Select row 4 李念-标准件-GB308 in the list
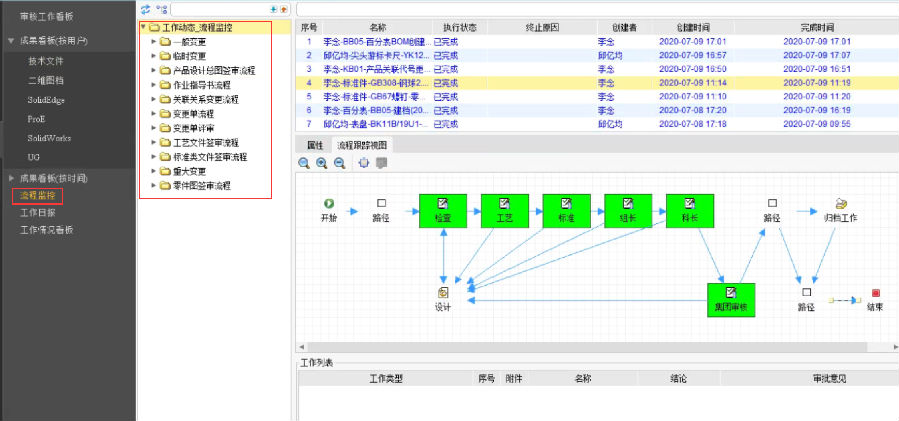Viewport: 899px width, 421px height. [400, 83]
